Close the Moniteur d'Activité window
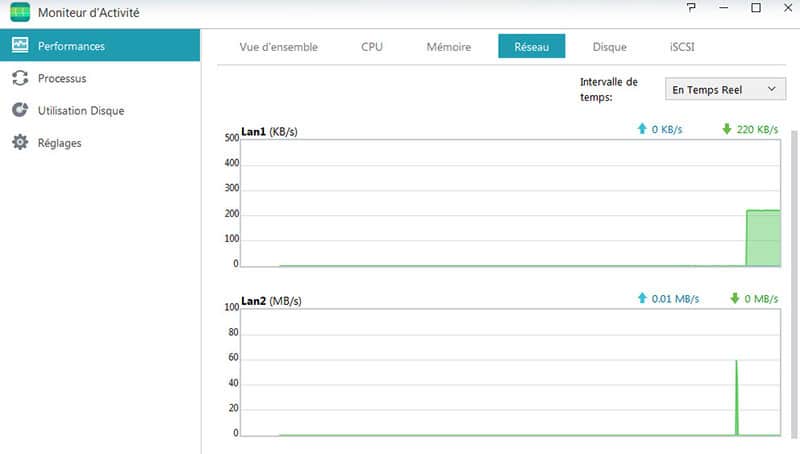 (x=788, y=8)
